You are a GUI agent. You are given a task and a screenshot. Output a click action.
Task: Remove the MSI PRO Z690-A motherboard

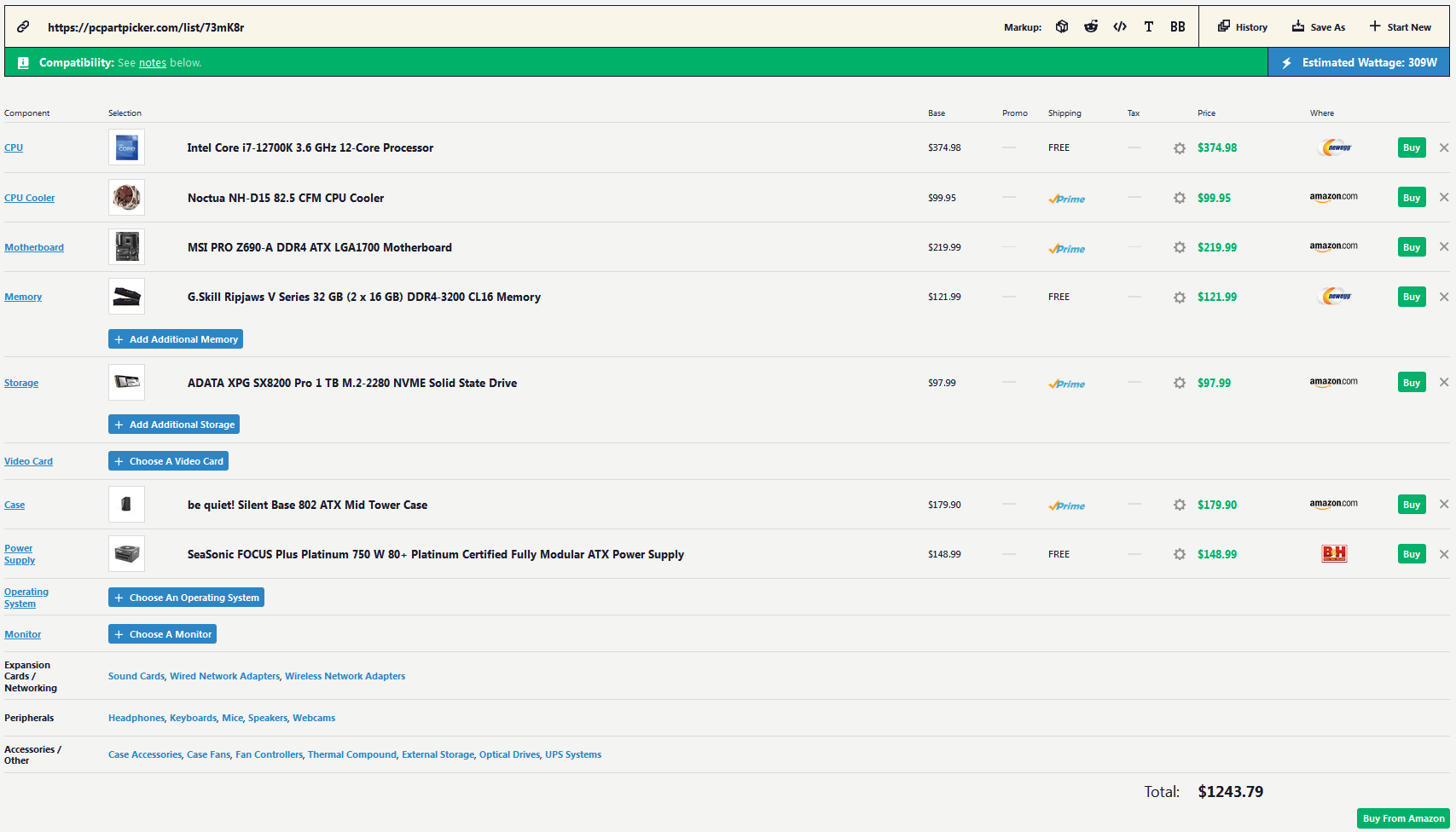1444,246
